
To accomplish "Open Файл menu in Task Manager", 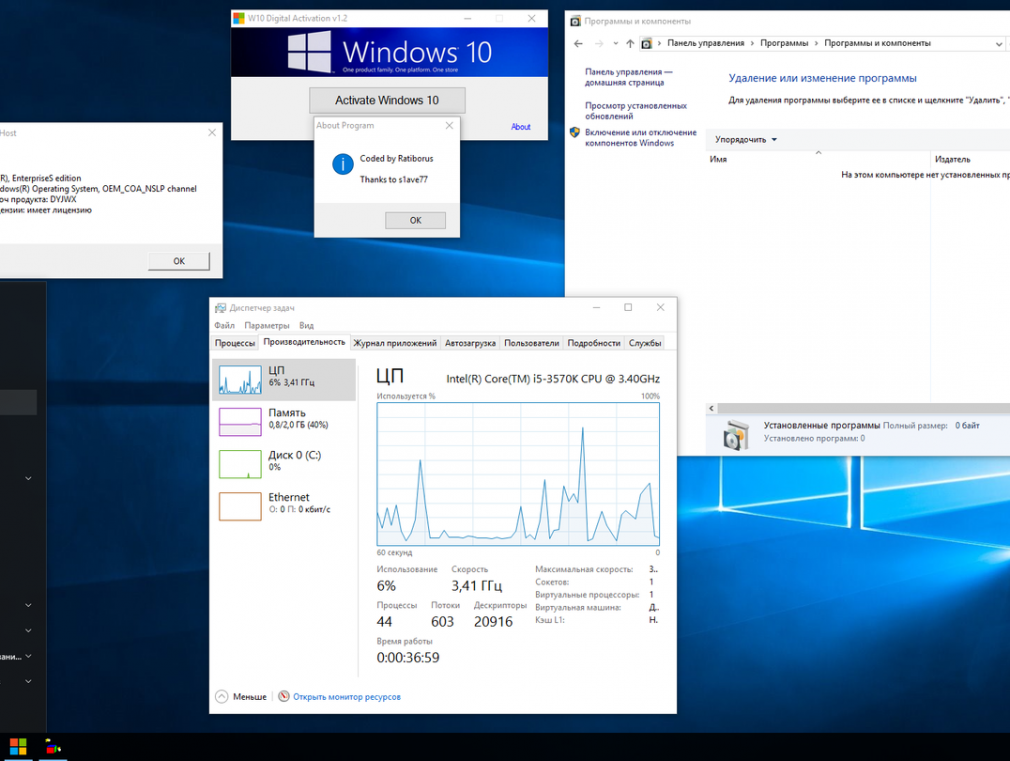I will tap(224, 325).
